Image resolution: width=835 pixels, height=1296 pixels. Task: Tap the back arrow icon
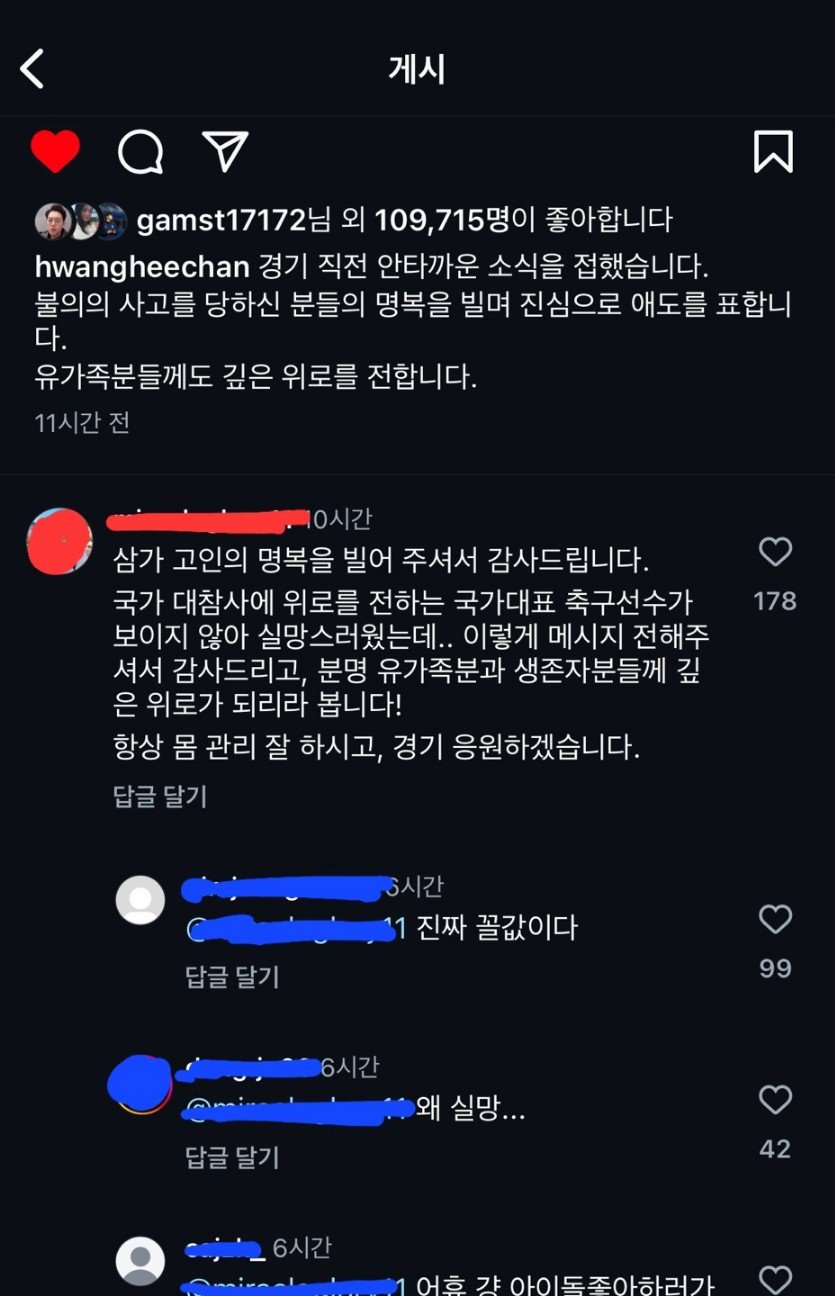point(33,69)
